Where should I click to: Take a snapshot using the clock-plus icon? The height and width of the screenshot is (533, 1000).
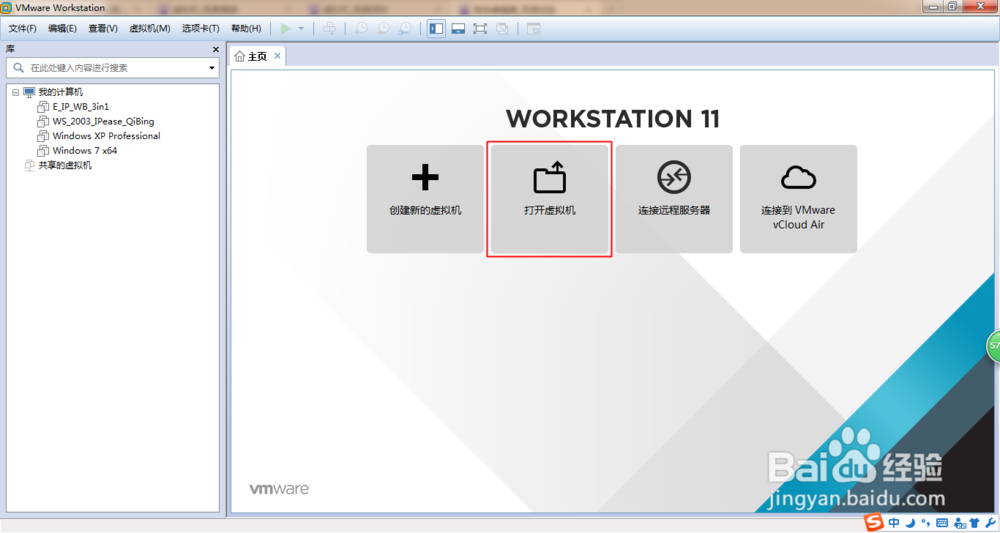pyautogui.click(x=361, y=29)
